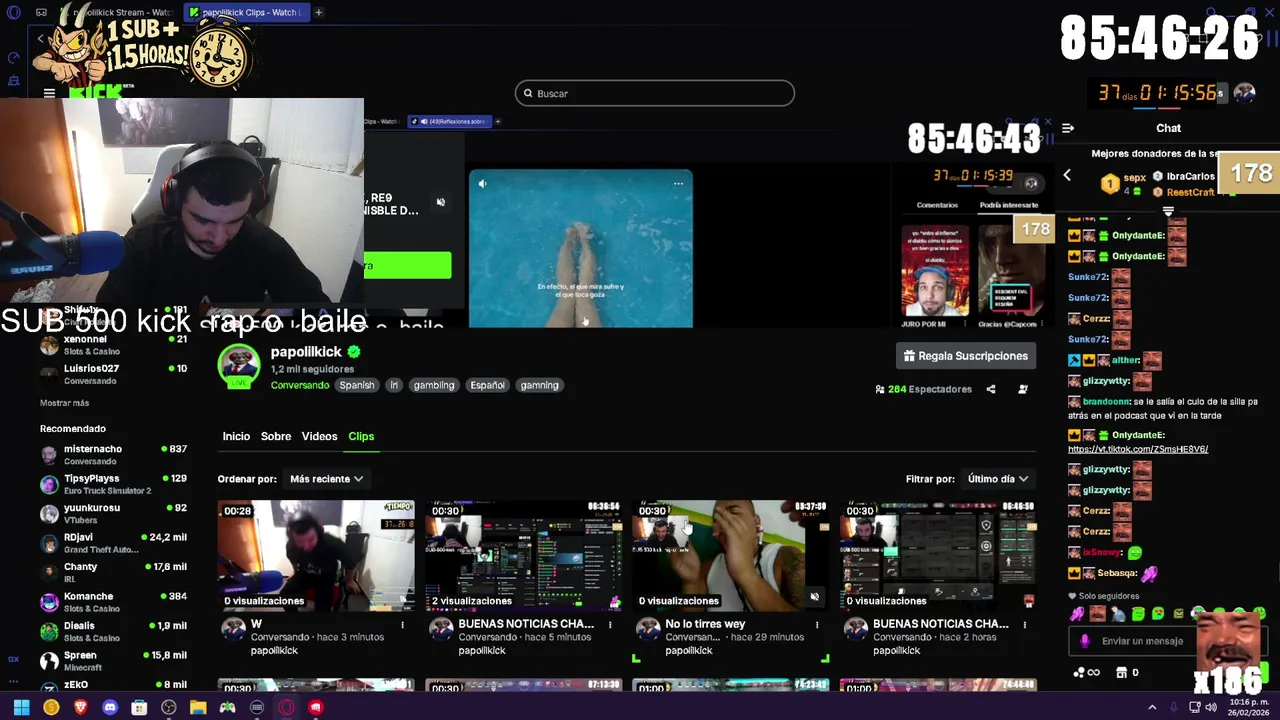Expand Mostrar más in sidebar

click(x=64, y=403)
